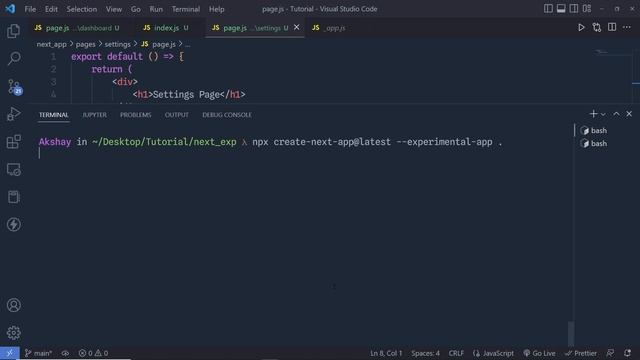Close the page.js settings tab

pos(297,27)
